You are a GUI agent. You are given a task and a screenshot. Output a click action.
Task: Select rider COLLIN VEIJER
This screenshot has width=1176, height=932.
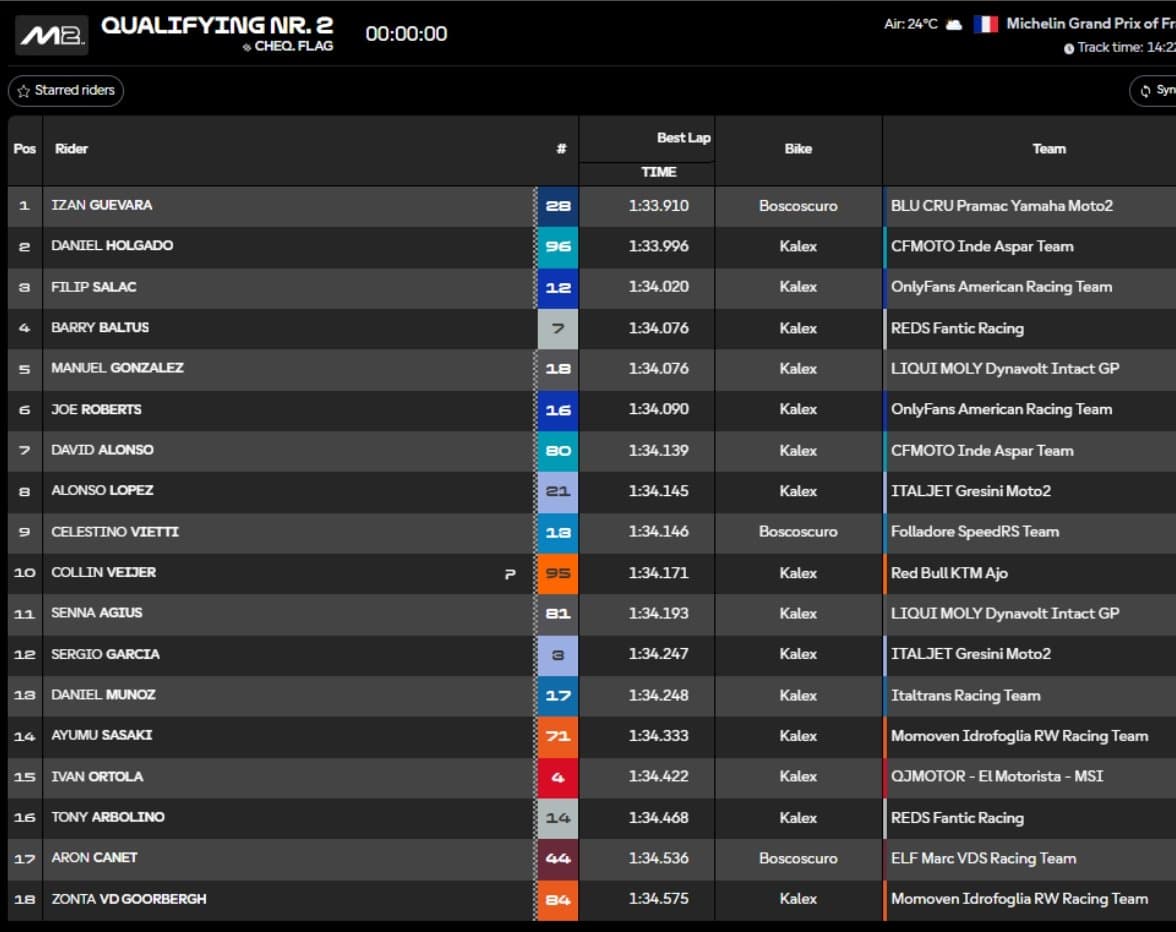click(x=104, y=571)
